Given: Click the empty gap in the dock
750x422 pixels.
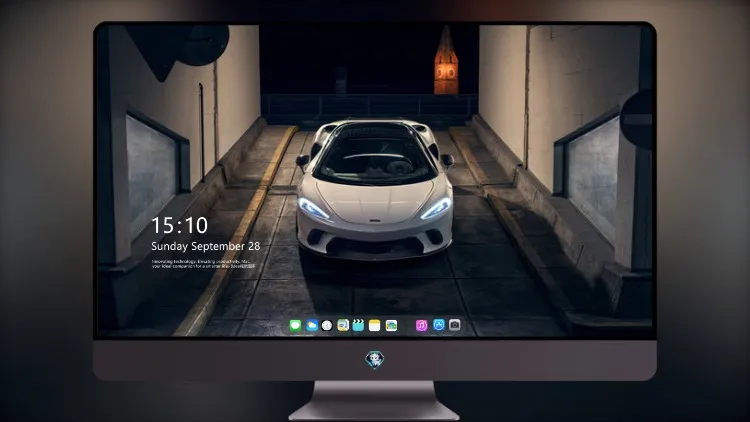Looking at the screenshot, I should point(407,325).
